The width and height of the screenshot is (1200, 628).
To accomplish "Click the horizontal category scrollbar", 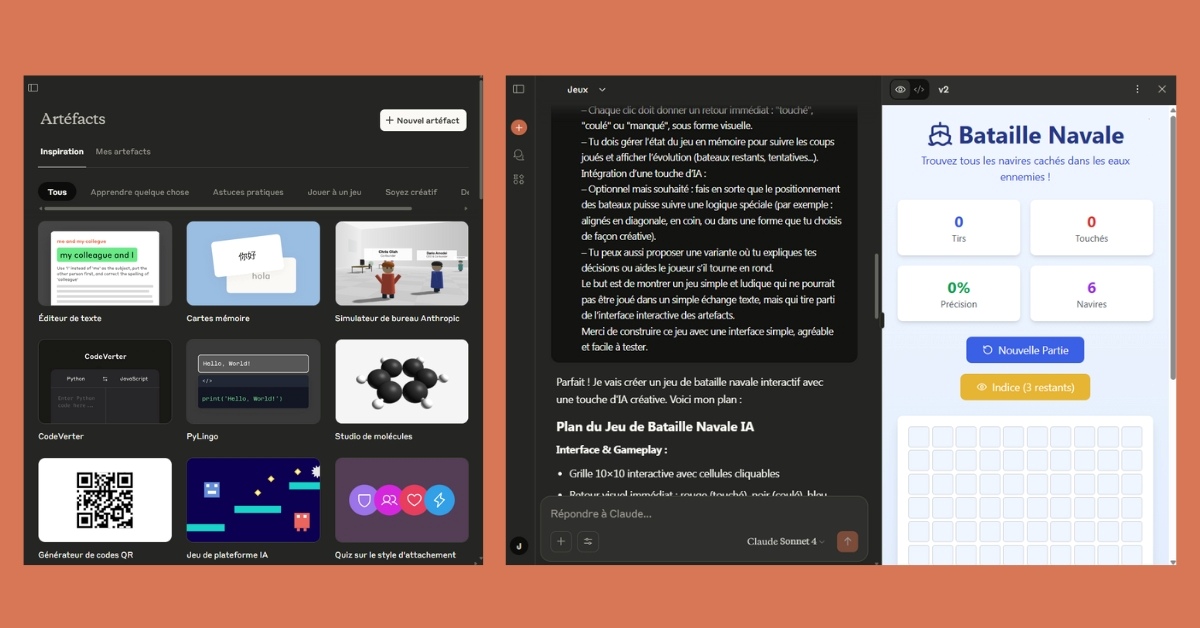I will tap(228, 208).
